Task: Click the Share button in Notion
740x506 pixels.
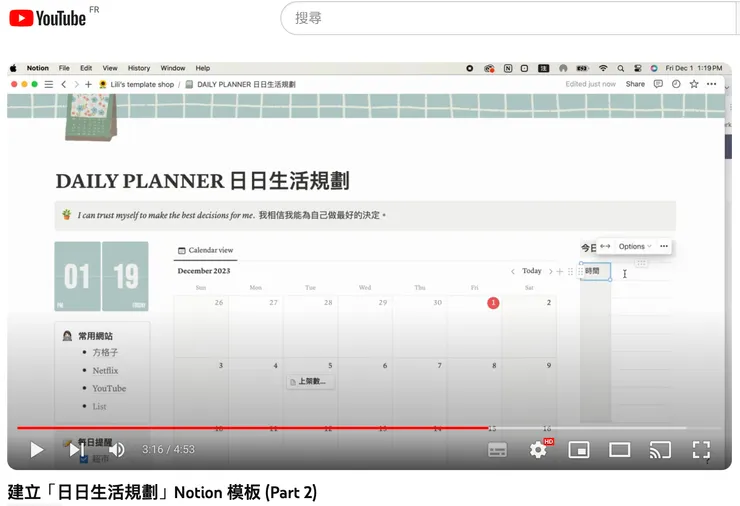Action: (x=635, y=84)
